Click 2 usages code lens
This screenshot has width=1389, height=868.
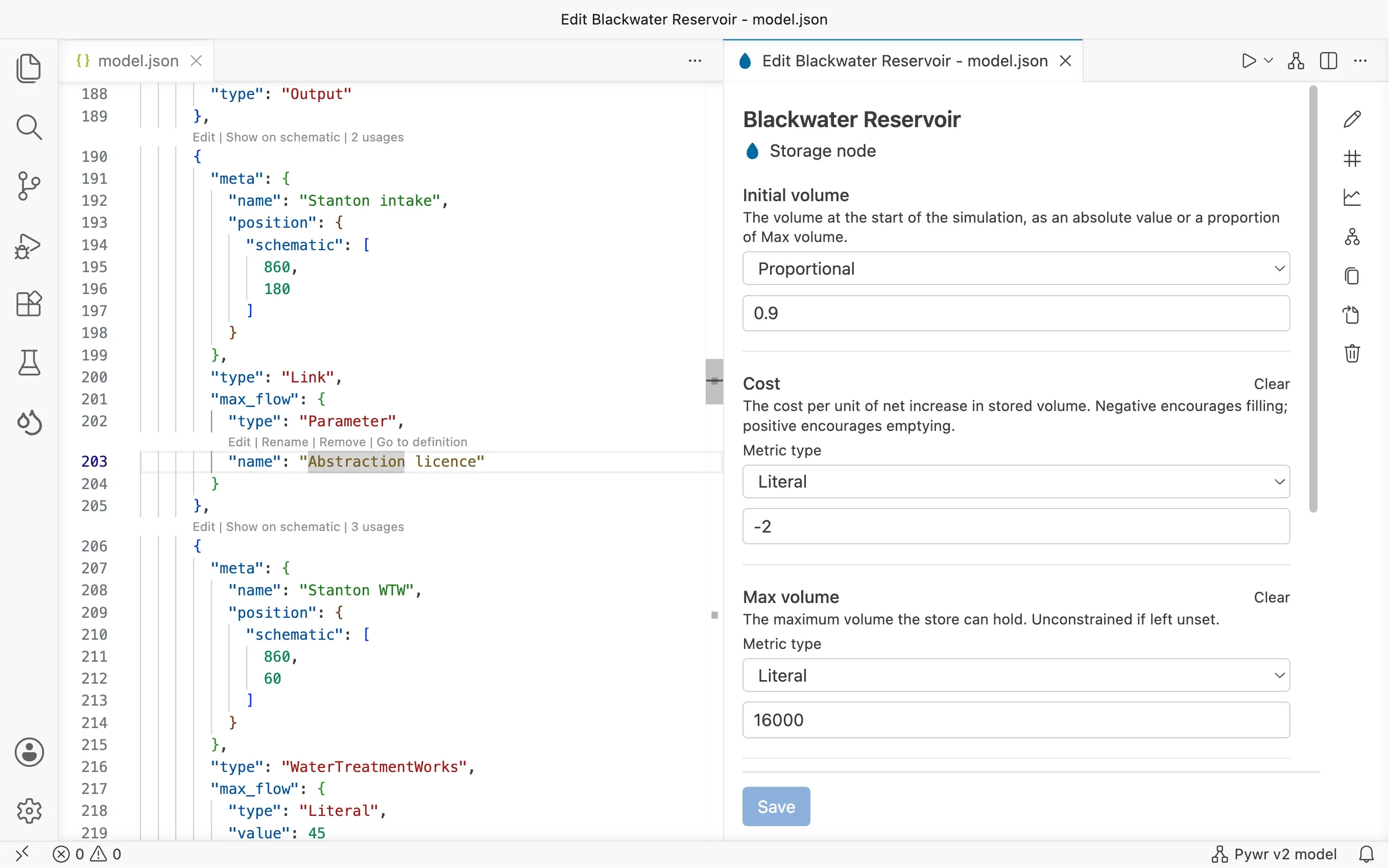(377, 137)
